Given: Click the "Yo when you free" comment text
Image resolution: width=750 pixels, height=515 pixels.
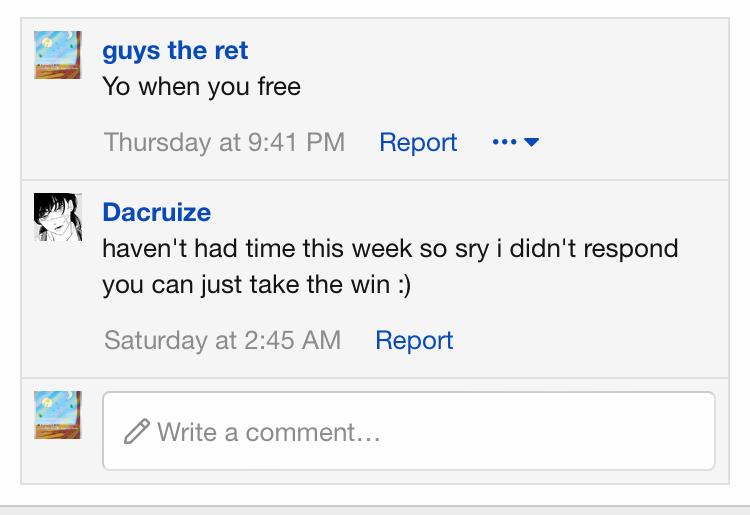Looking at the screenshot, I should point(201,87).
